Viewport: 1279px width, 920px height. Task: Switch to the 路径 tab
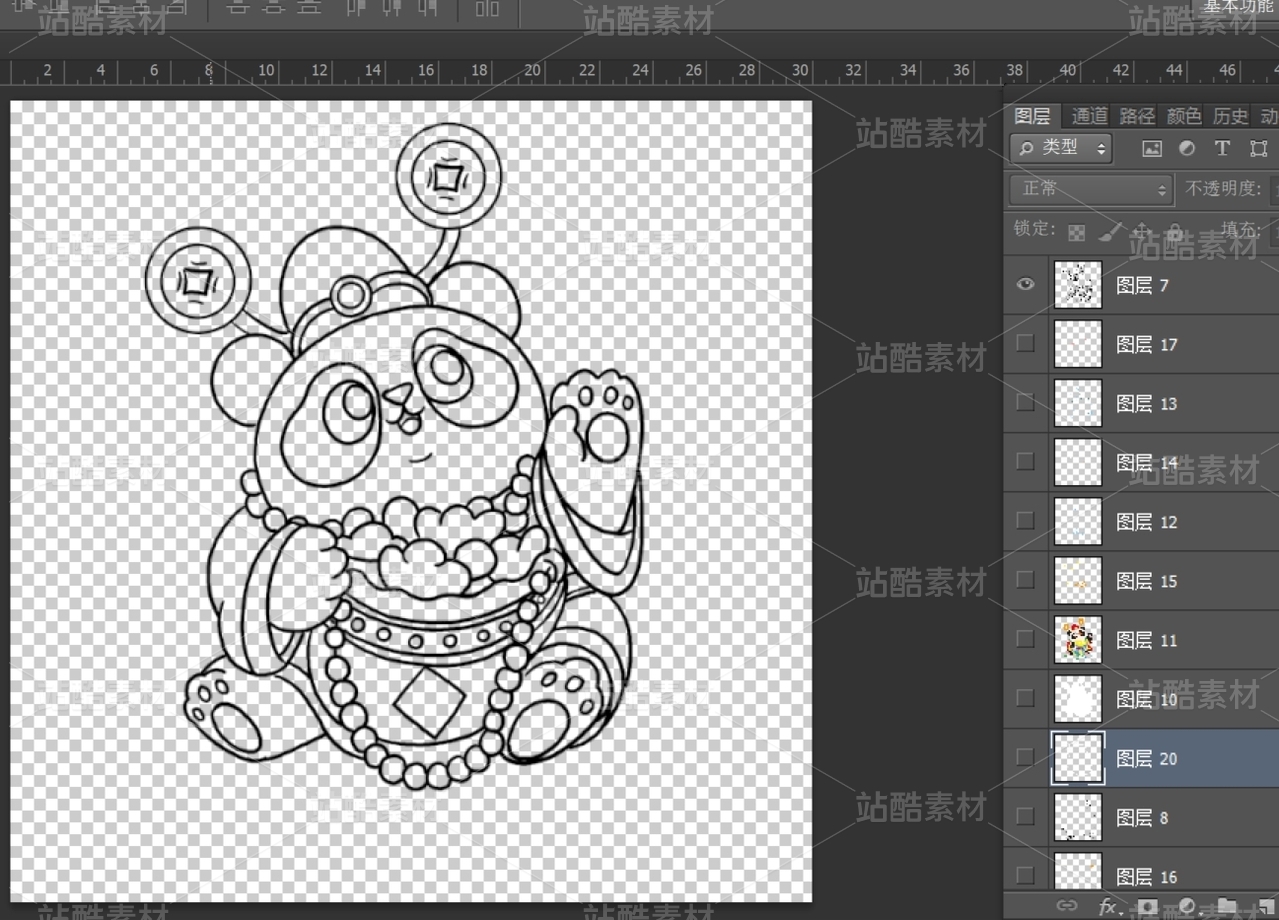coord(1137,116)
